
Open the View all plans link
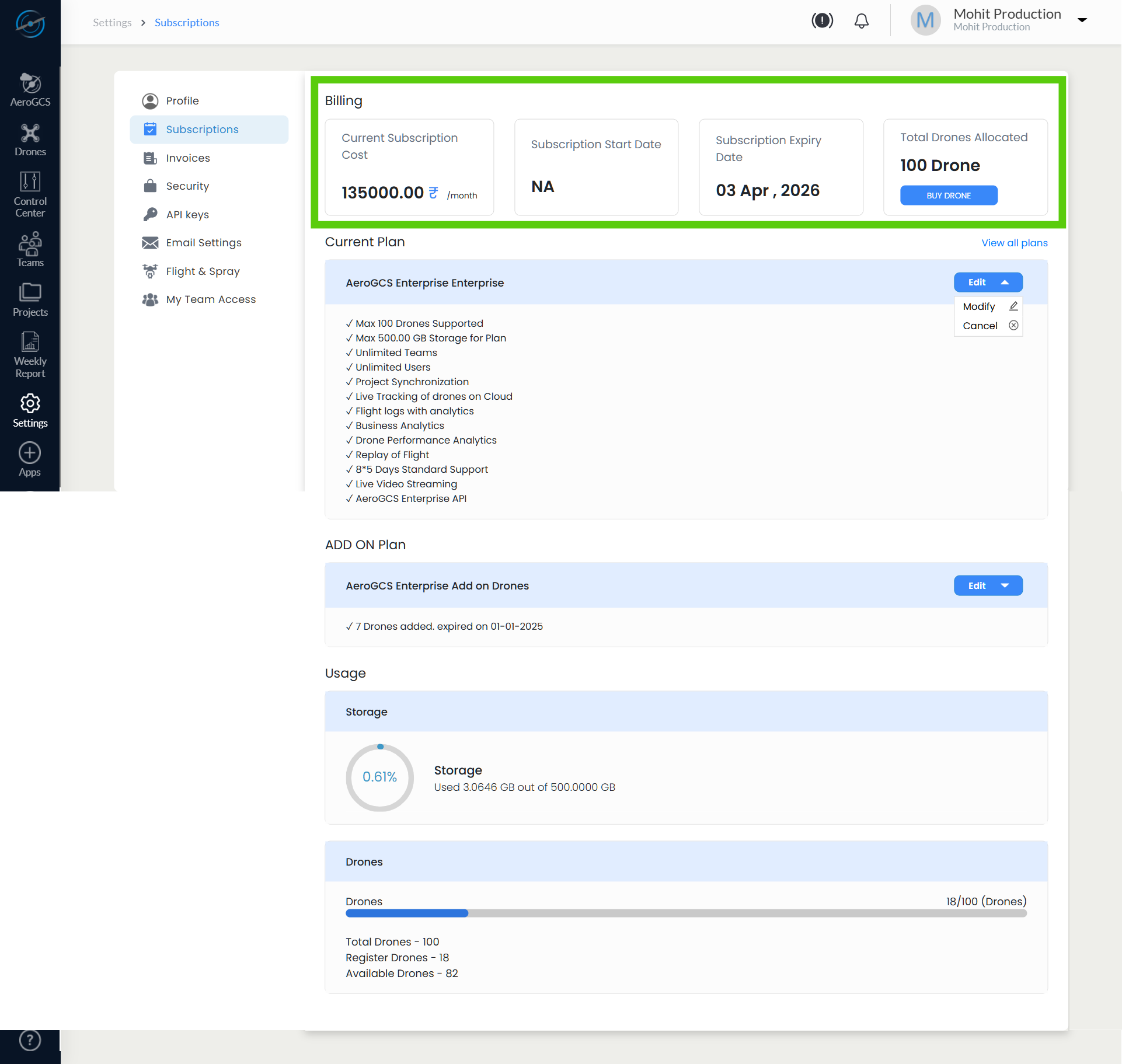tap(1014, 243)
